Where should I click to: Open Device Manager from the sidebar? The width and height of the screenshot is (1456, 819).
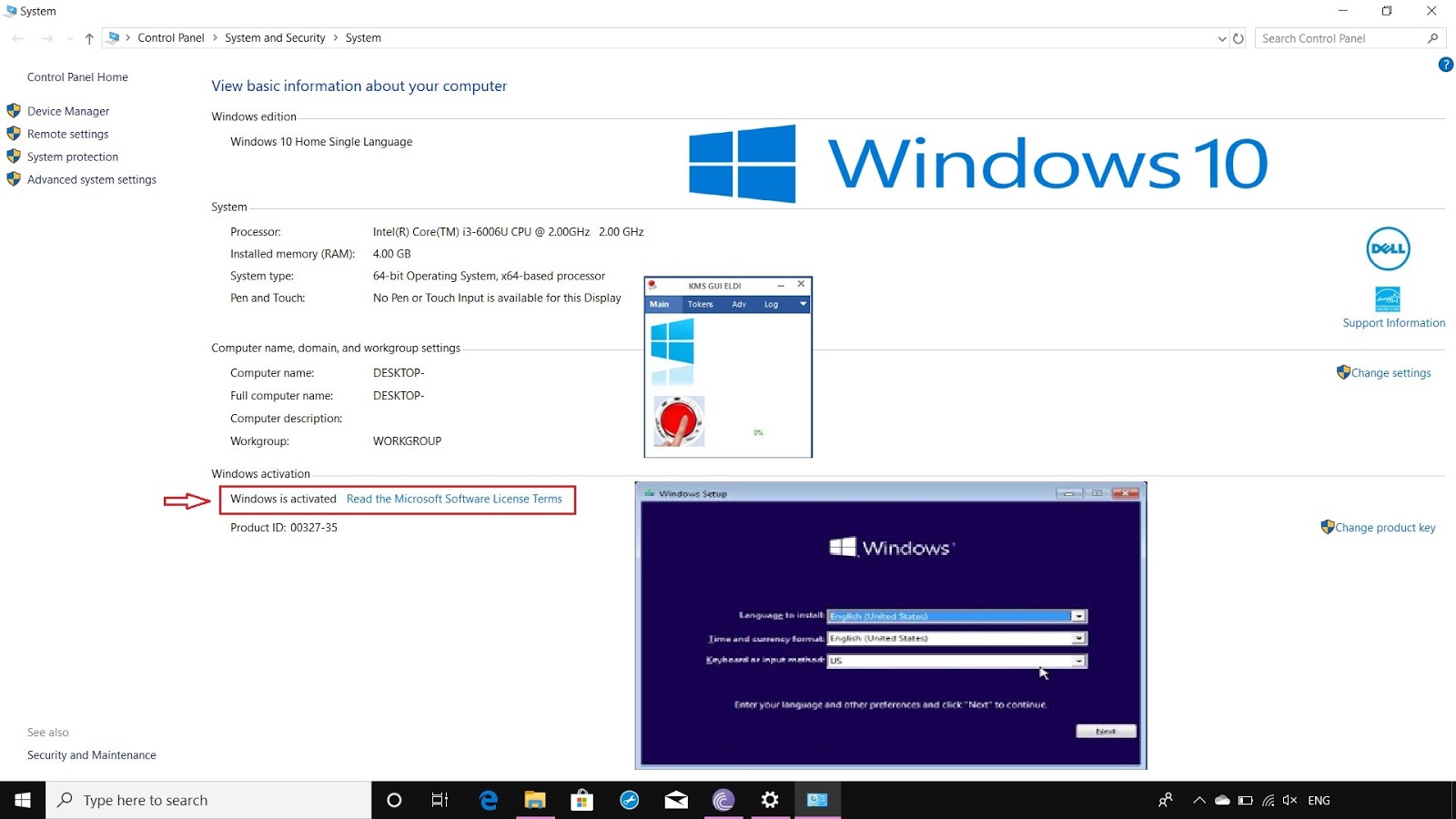coord(68,111)
